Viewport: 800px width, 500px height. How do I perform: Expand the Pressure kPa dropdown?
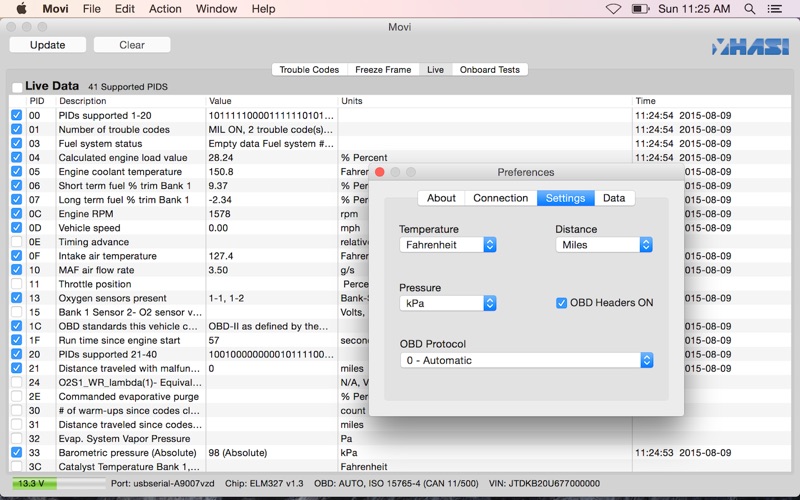tap(448, 303)
